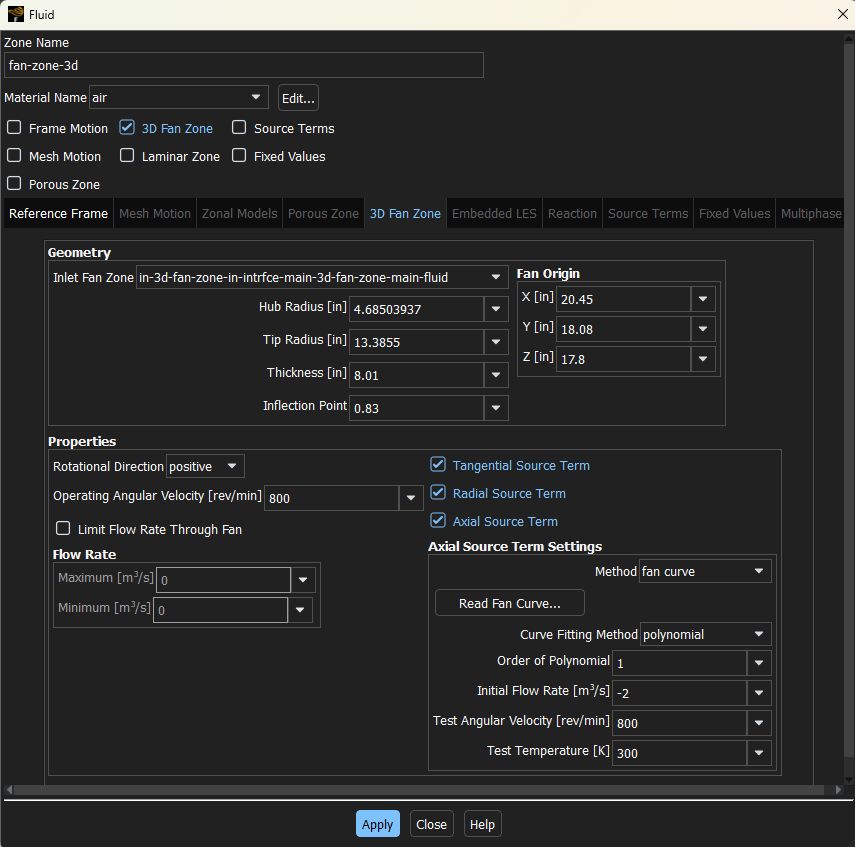
Task: Click the Order of Polynomial dropdown arrow
Action: point(759,663)
